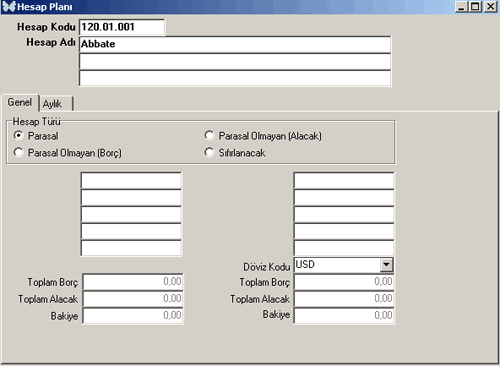
Task: Click left Toplam Alacak value field
Action: pyautogui.click(x=133, y=299)
